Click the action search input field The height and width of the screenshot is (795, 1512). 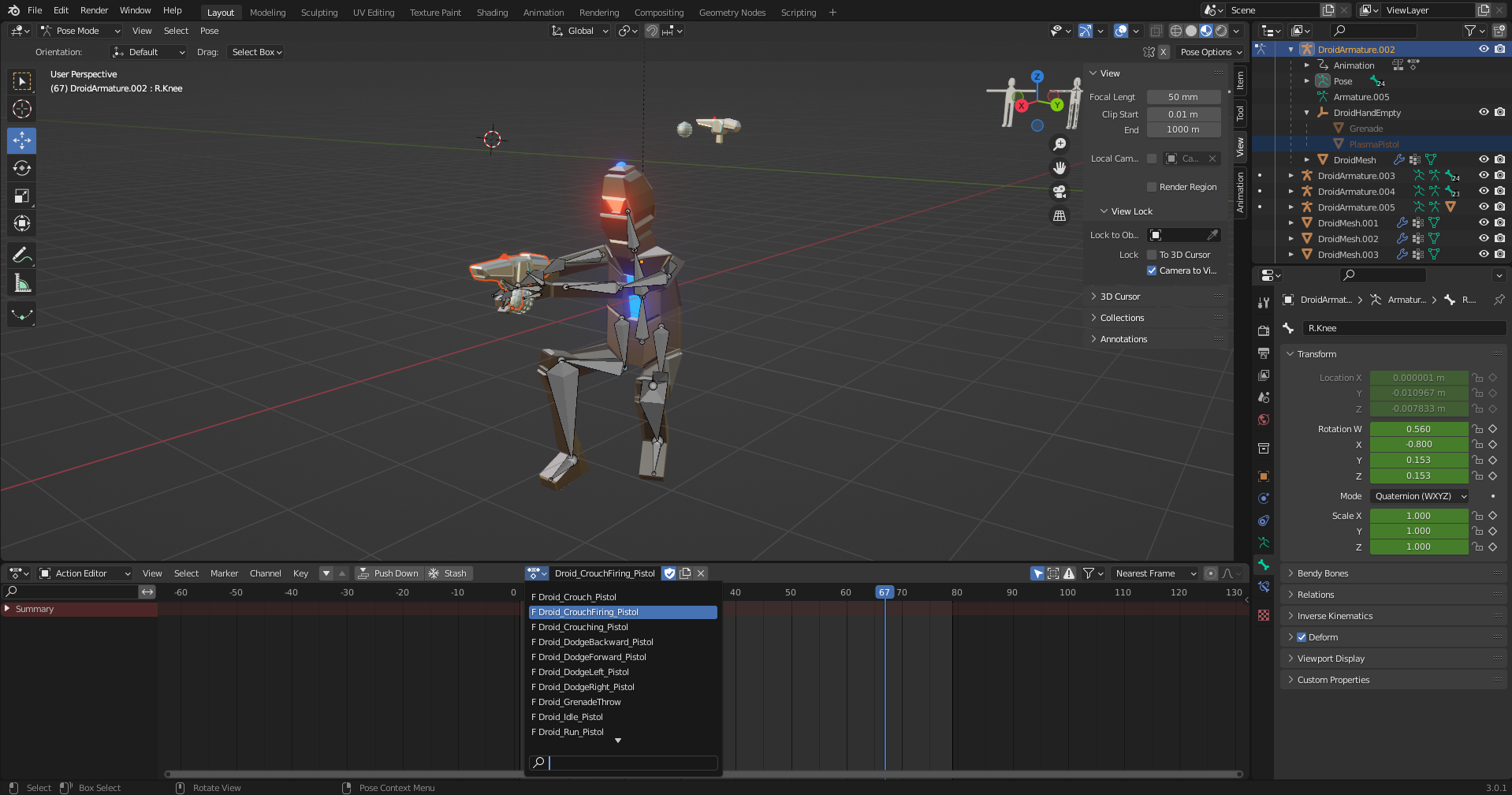pos(623,763)
